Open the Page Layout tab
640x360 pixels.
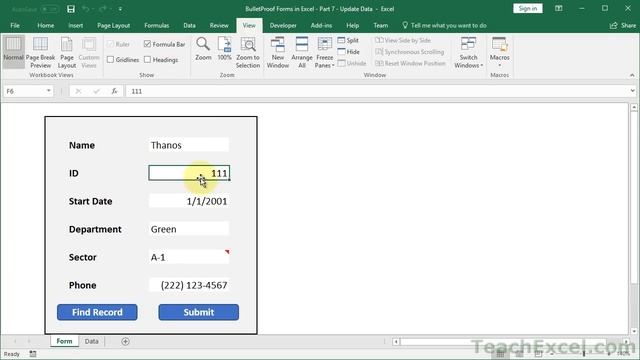click(x=113, y=25)
